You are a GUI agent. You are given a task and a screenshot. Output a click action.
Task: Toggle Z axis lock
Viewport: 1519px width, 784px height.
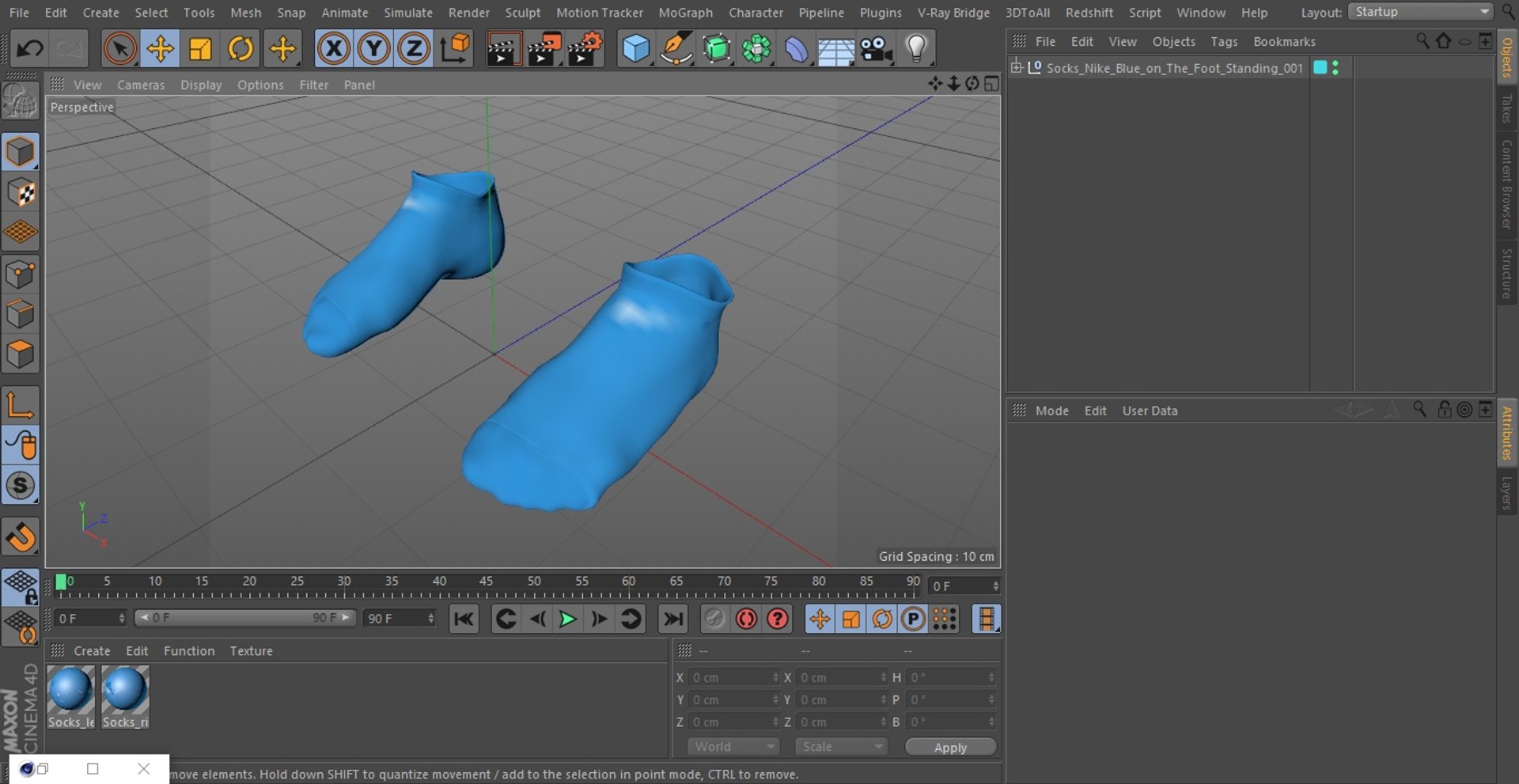[x=414, y=49]
